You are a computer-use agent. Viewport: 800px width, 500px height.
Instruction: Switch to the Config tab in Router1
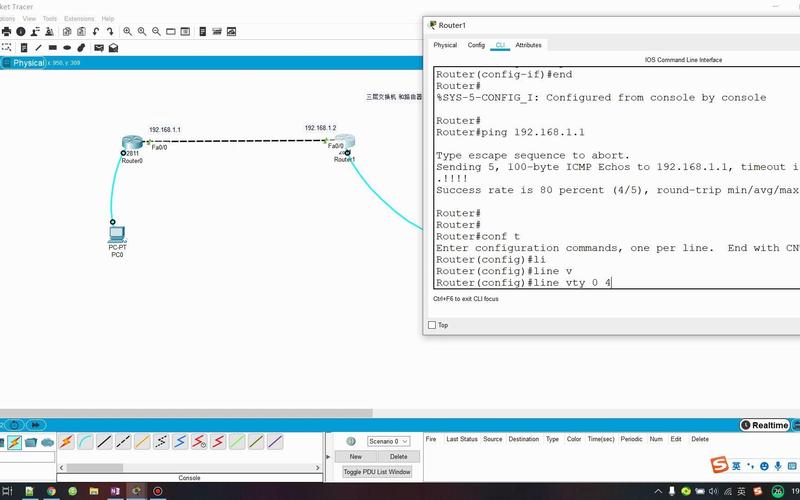(476, 45)
